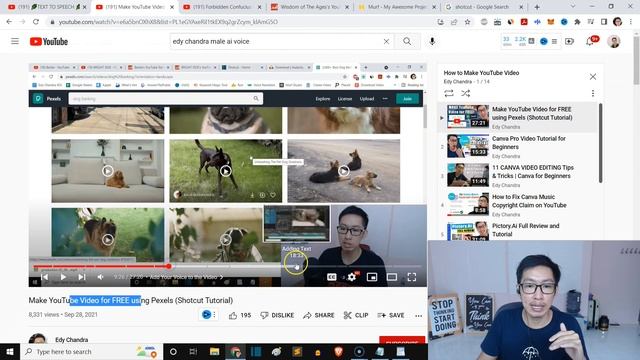Click the search magnifier button
The width and height of the screenshot is (640, 360).
pyautogui.click(x=407, y=41)
